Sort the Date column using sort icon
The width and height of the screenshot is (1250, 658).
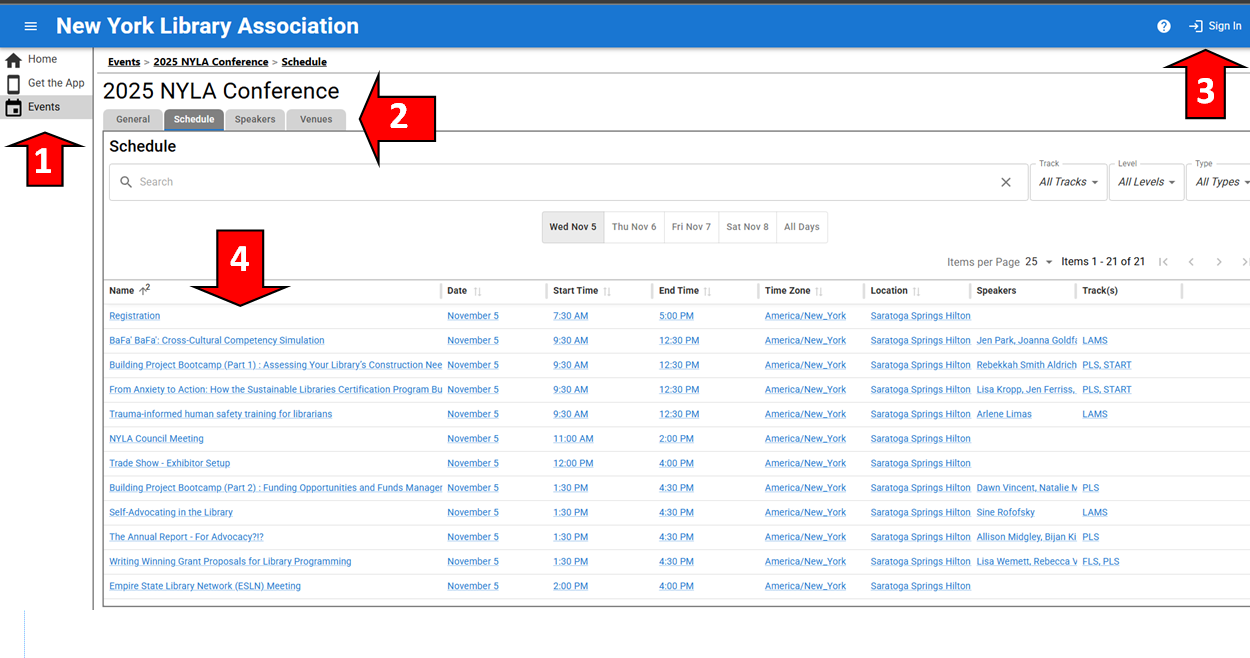tap(477, 292)
